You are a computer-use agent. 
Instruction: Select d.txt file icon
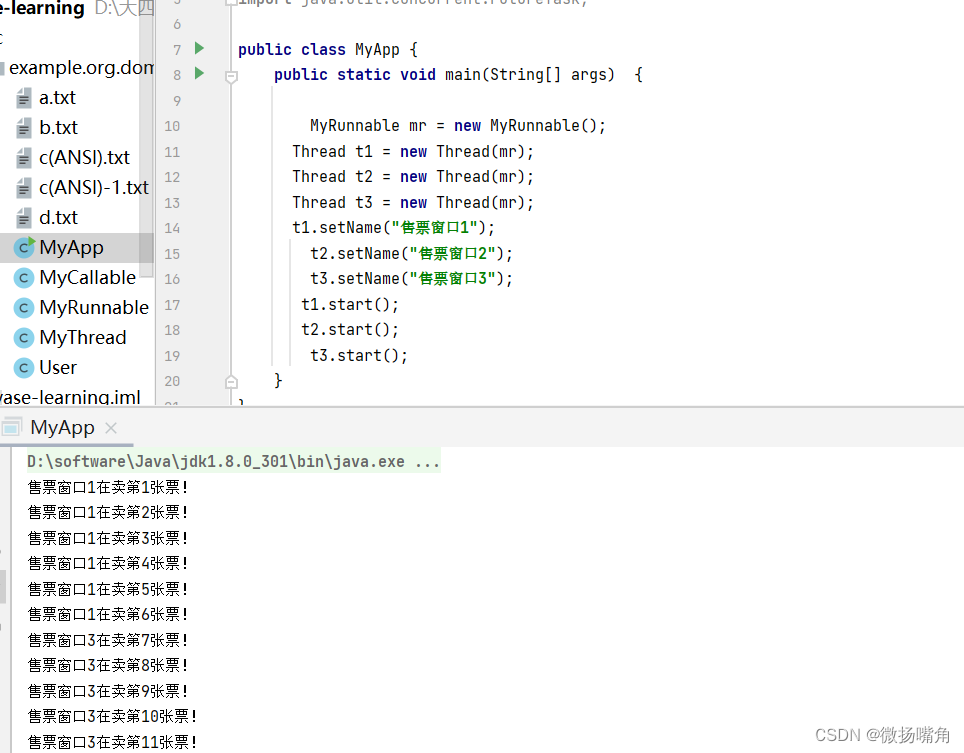coord(23,218)
